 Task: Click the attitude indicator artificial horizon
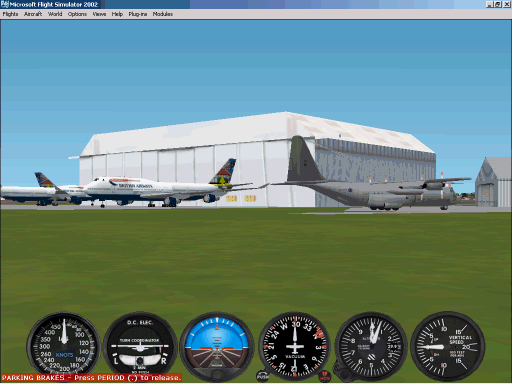point(217,347)
